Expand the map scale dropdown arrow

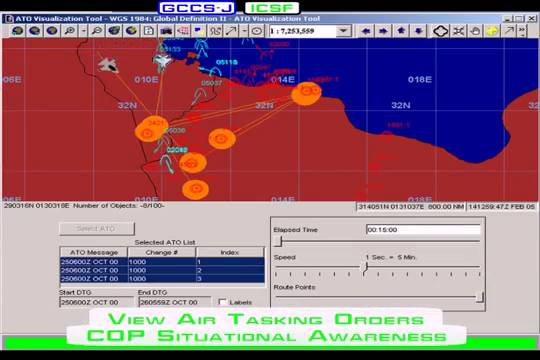[x=343, y=31]
